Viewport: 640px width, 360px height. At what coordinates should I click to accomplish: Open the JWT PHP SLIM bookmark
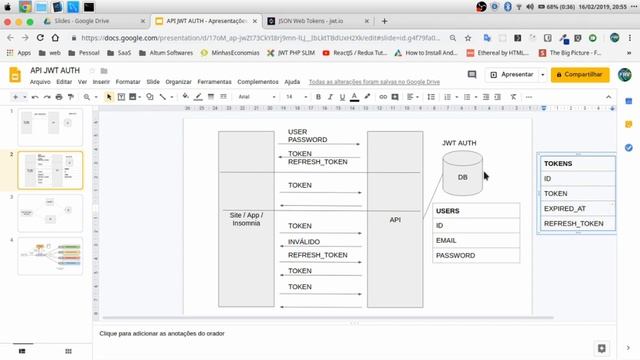(x=291, y=53)
